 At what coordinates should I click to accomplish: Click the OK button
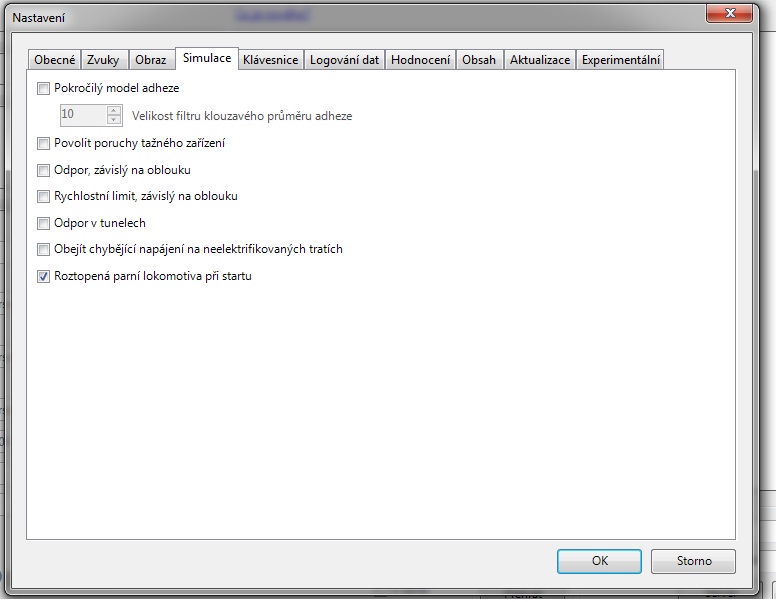point(599,561)
